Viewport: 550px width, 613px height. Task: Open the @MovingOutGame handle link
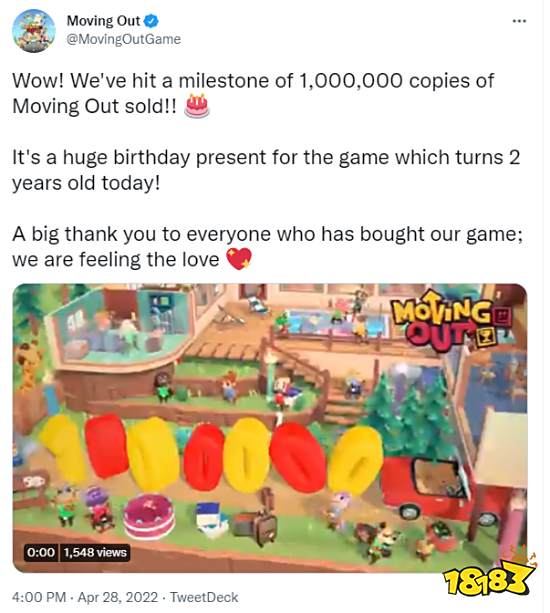click(x=124, y=39)
